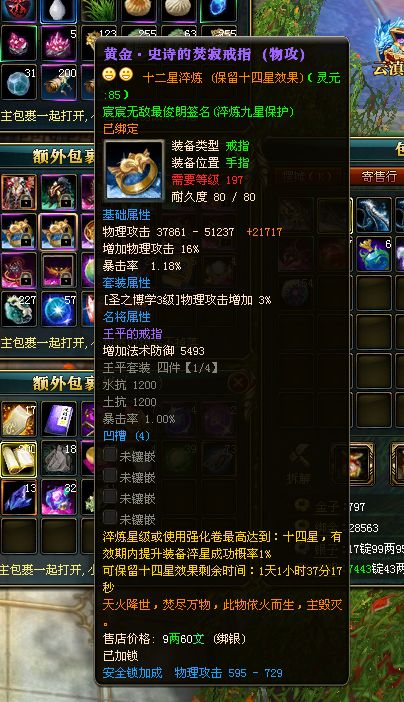Click the locked winged emblem item
The image size is (404, 702).
59,270
